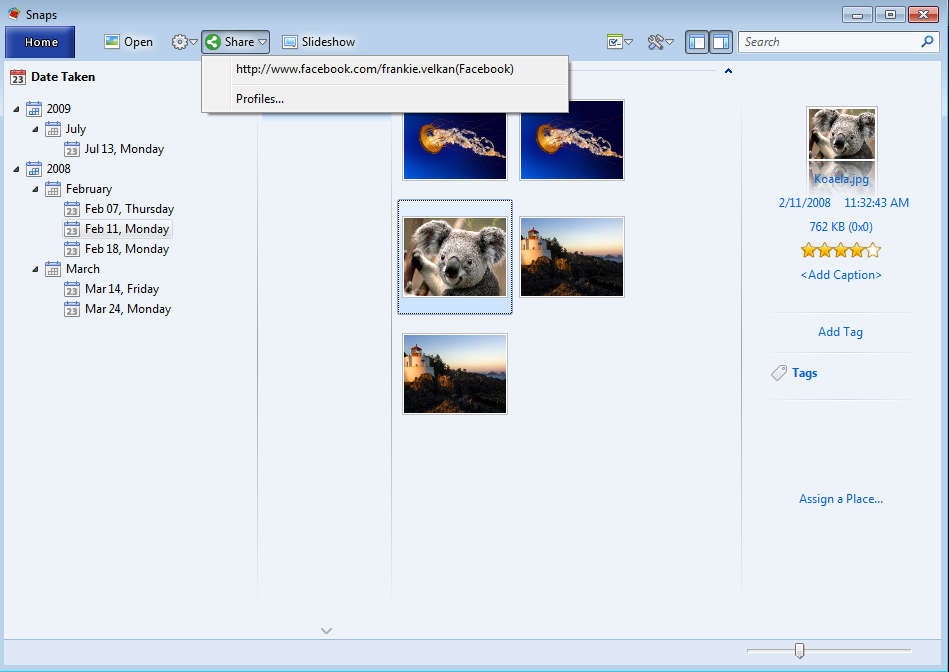Screen dimensions: 949x672
Task: Collapse the February month node
Action: click(36, 189)
